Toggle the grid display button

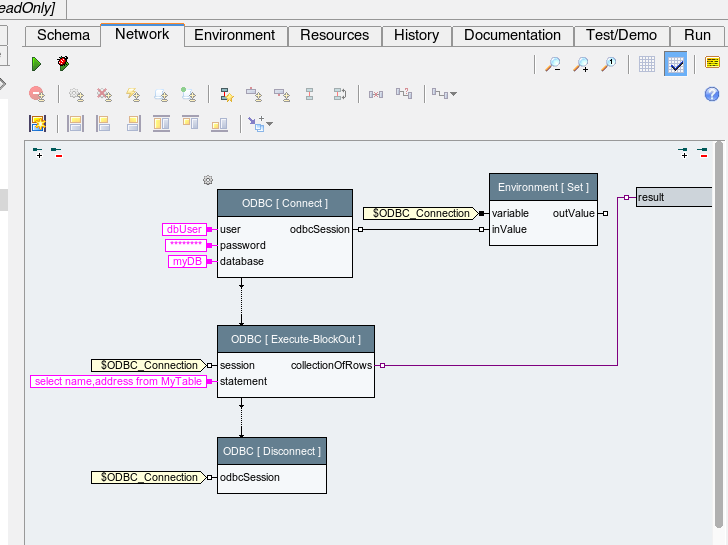[647, 64]
